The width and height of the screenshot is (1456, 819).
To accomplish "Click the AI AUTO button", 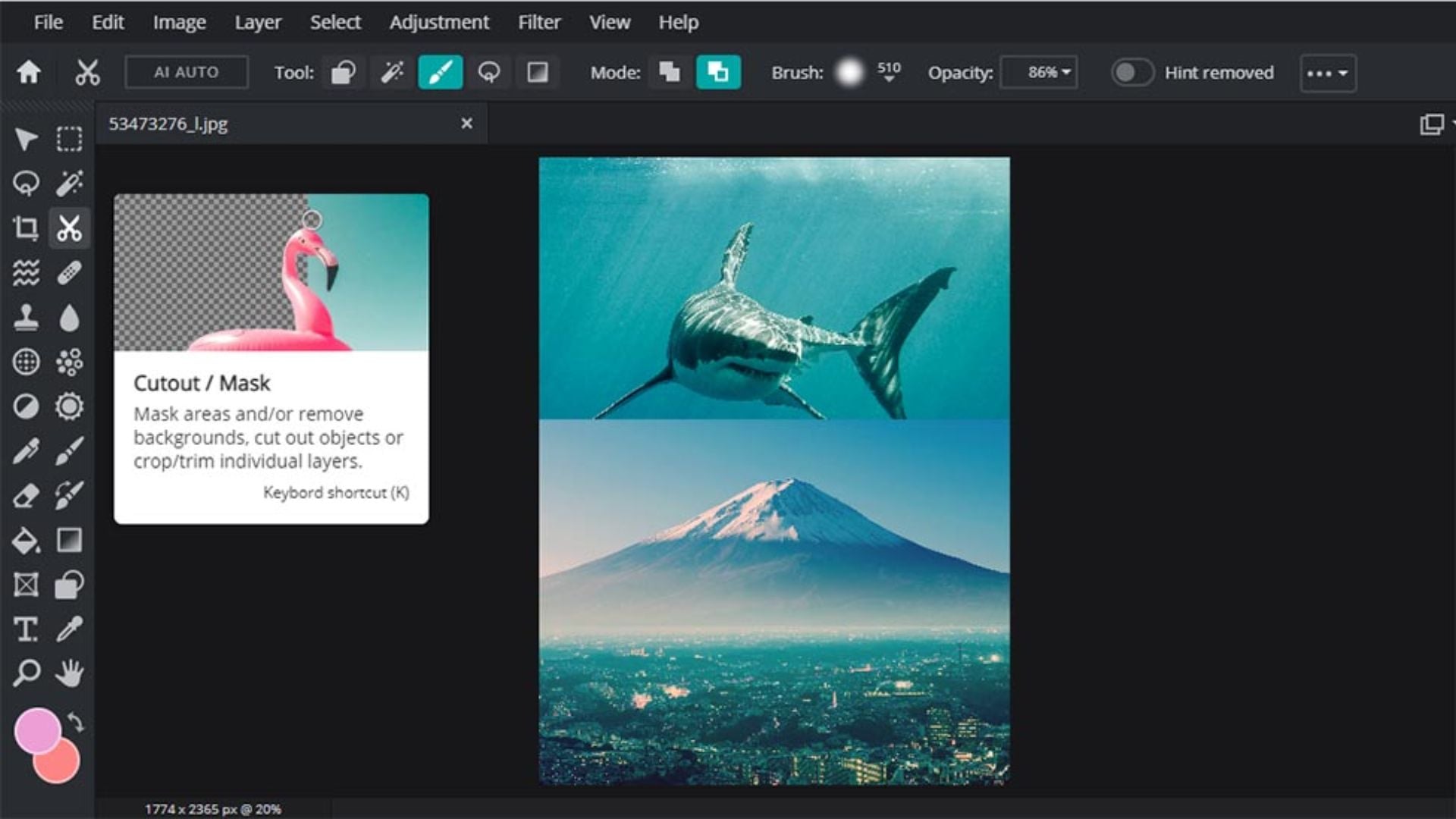I will click(x=186, y=73).
